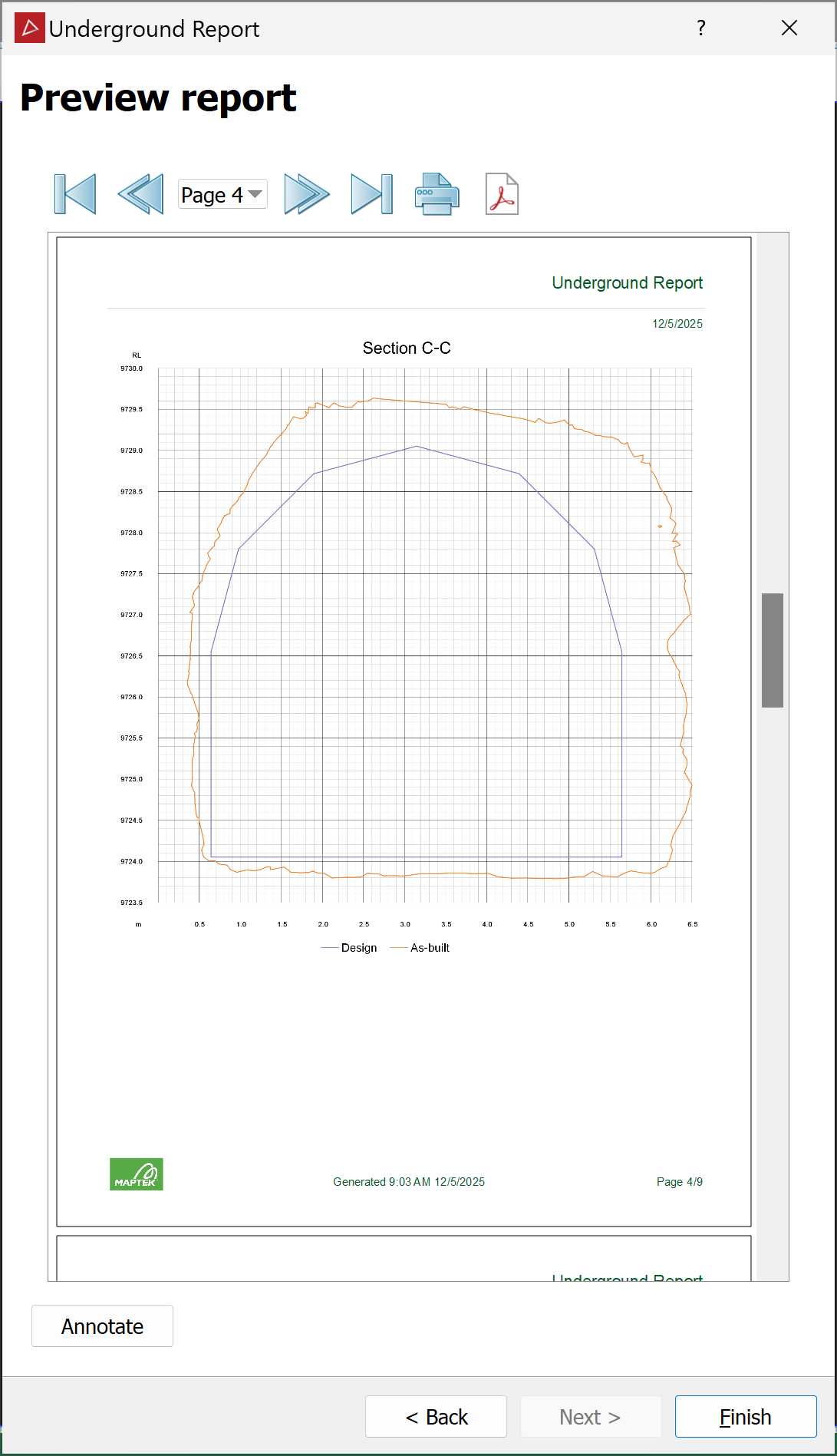Go to the previous report page
Screen dimensions: 837x1456
pos(140,194)
